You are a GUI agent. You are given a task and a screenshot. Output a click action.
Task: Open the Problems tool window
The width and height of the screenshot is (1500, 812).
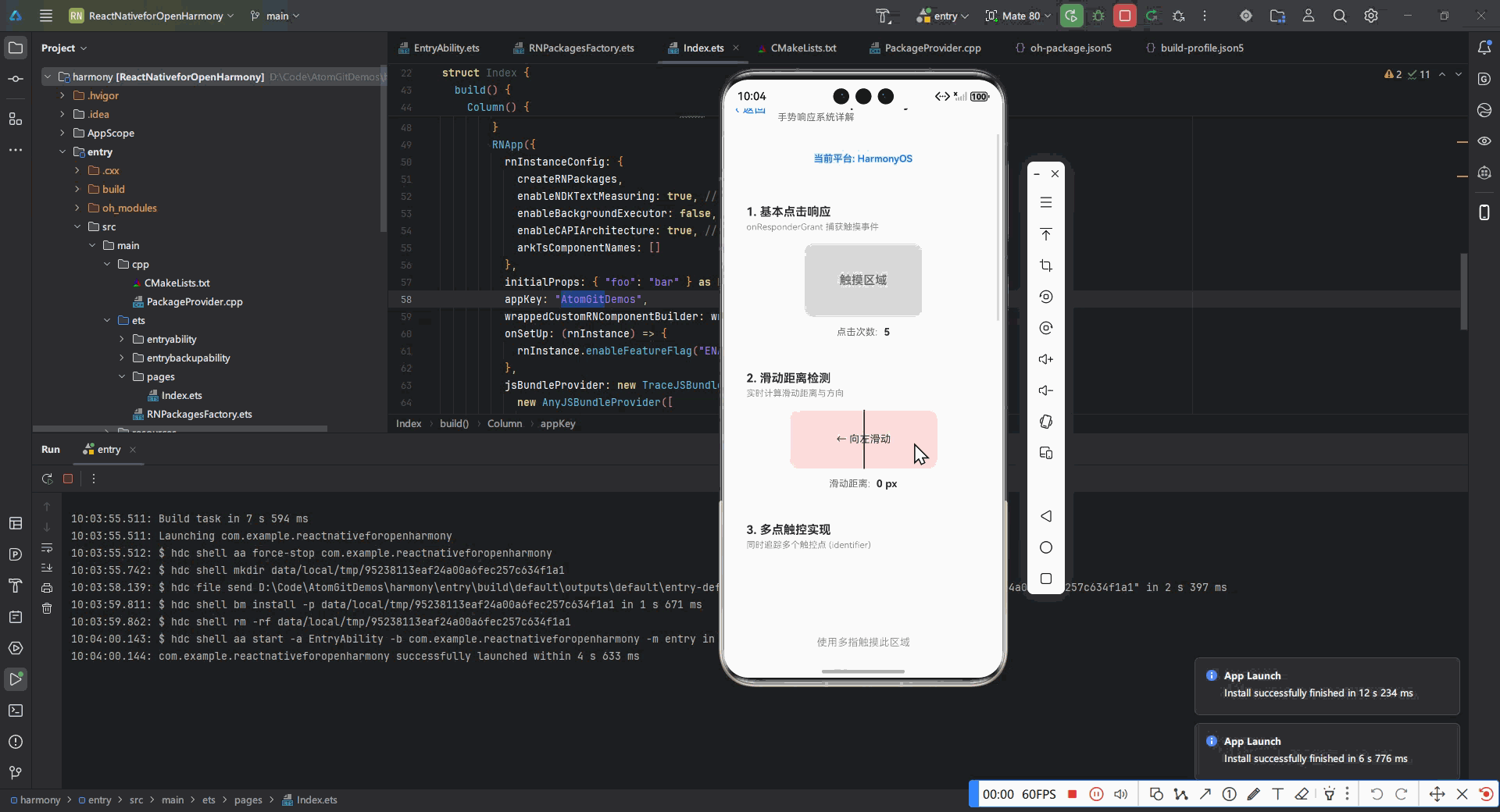point(16,742)
